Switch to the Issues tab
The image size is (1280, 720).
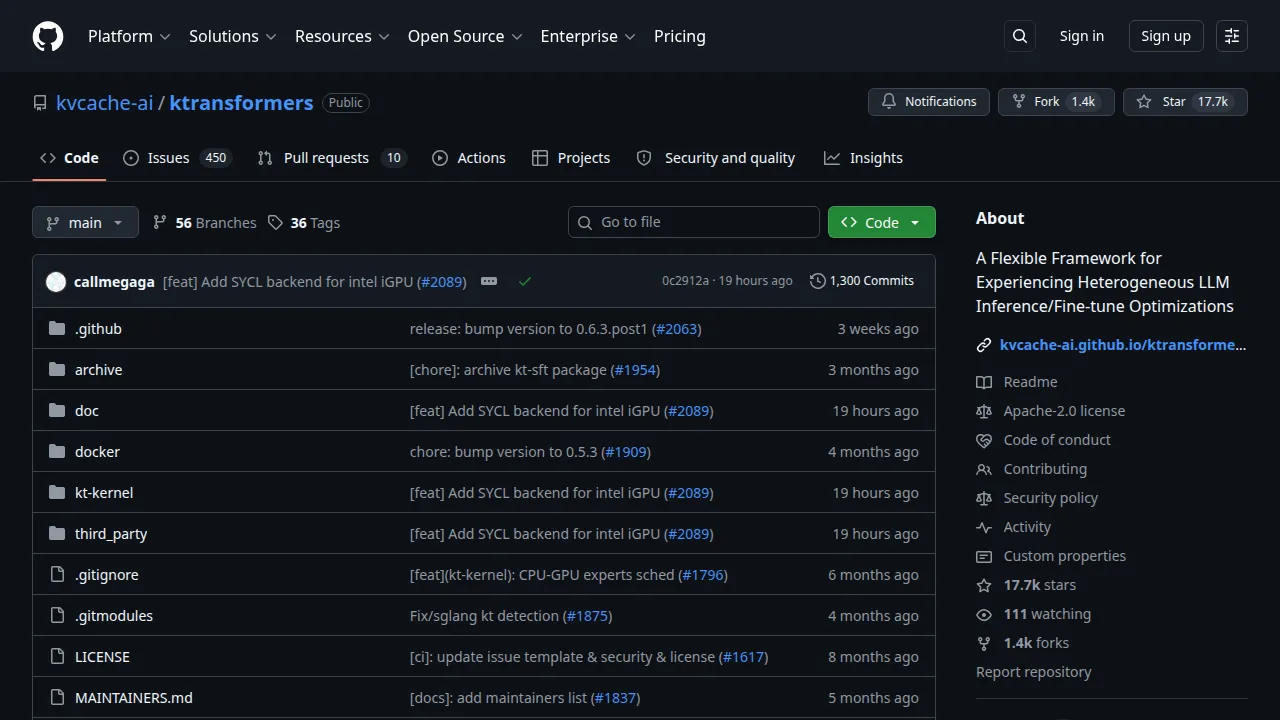point(177,158)
